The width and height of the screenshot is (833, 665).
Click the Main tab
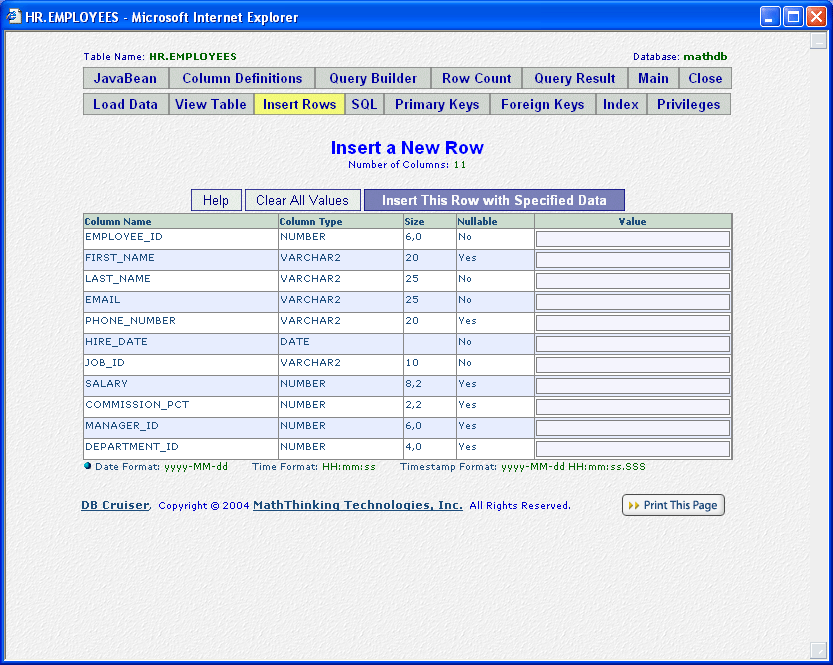click(x=653, y=78)
